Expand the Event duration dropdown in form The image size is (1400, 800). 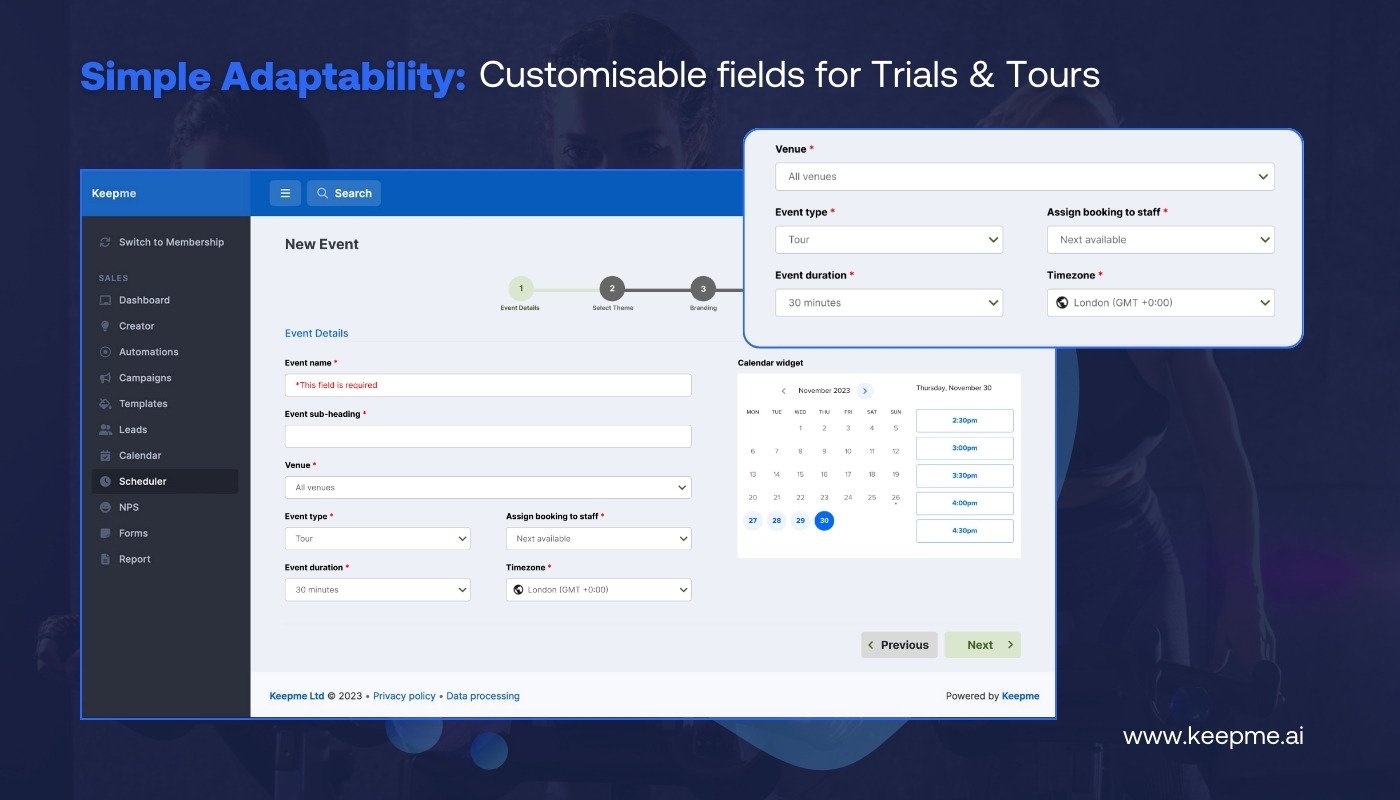click(x=377, y=590)
